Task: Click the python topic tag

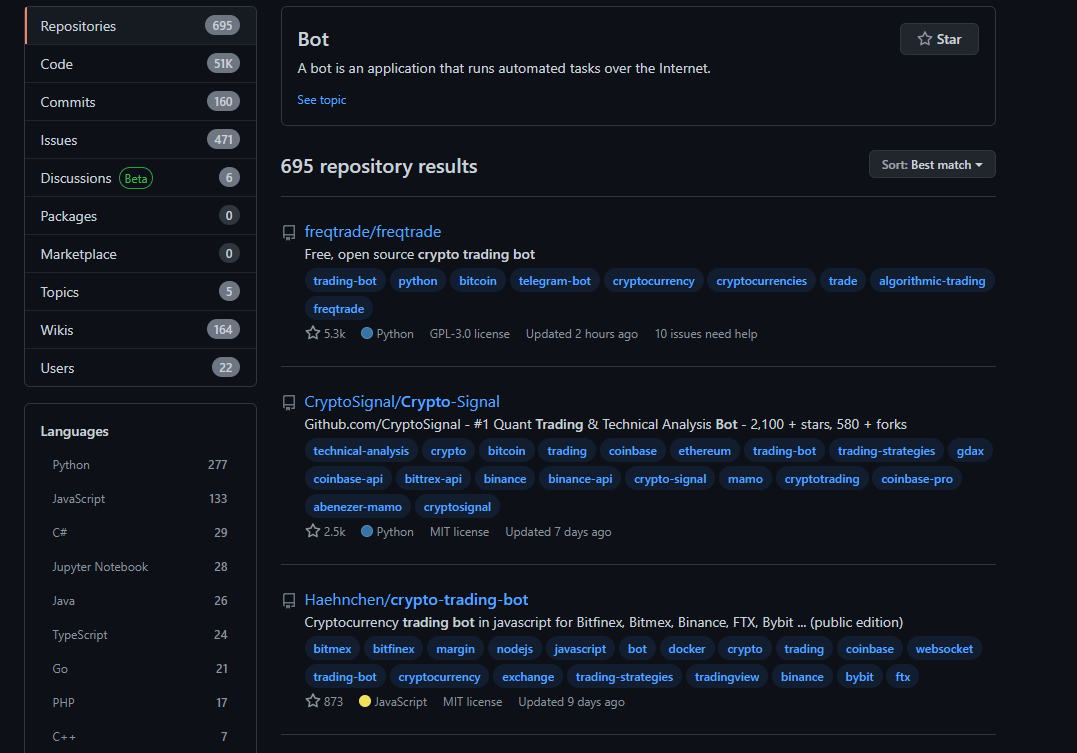Action: click(x=418, y=281)
